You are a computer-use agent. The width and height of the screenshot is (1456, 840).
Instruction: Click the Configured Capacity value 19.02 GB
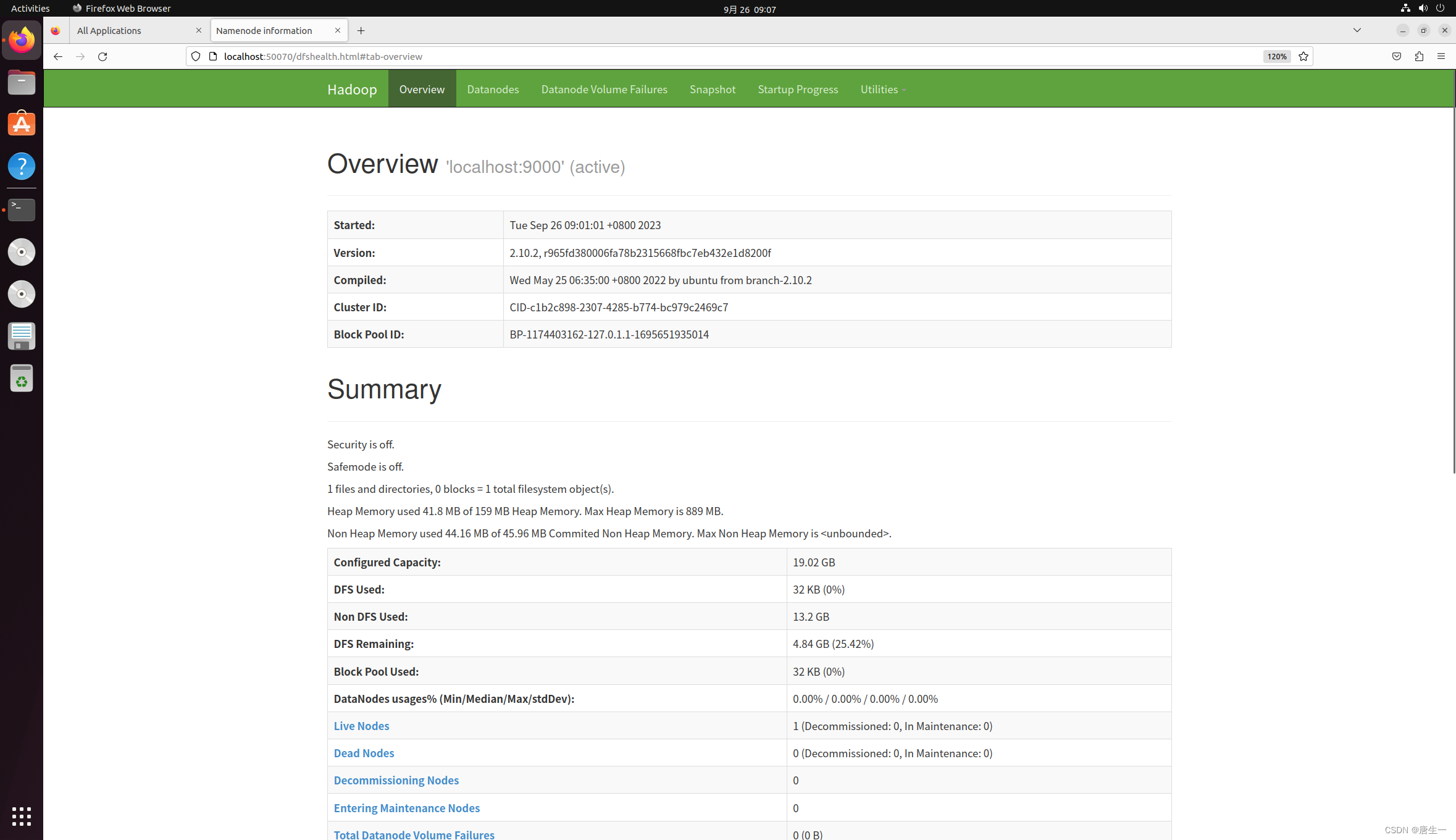pos(814,562)
